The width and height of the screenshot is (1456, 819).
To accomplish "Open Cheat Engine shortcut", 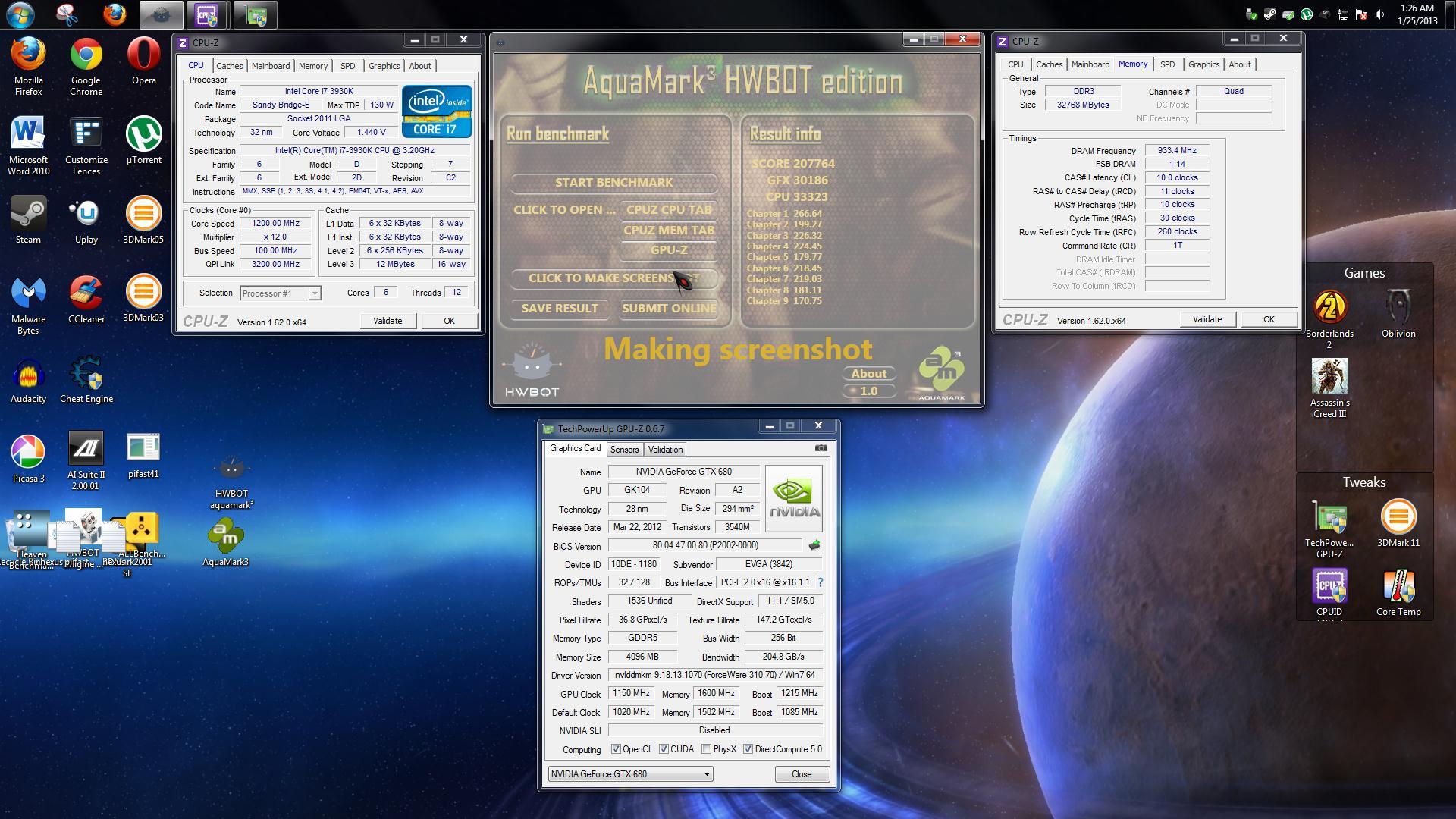I will (86, 380).
